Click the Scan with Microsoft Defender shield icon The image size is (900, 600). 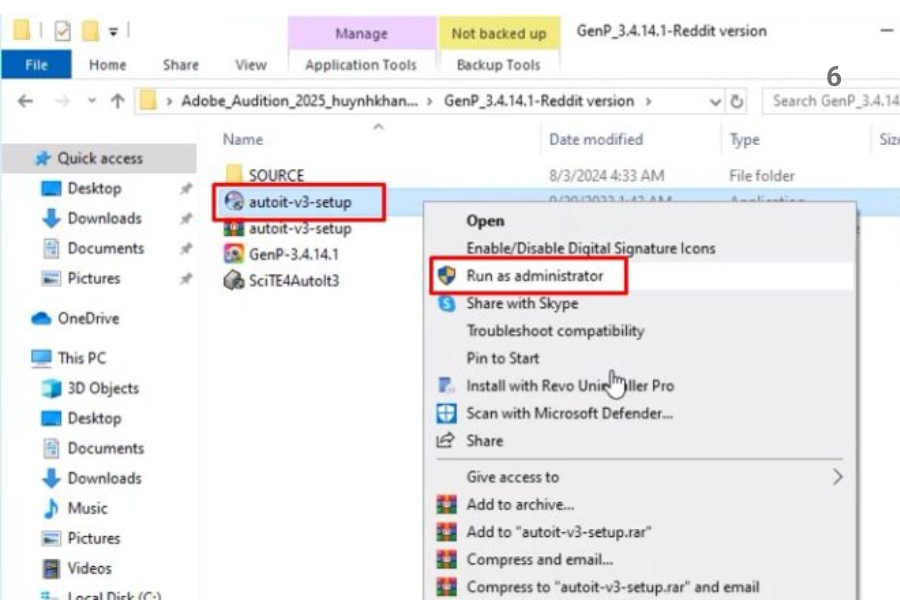pyautogui.click(x=447, y=413)
